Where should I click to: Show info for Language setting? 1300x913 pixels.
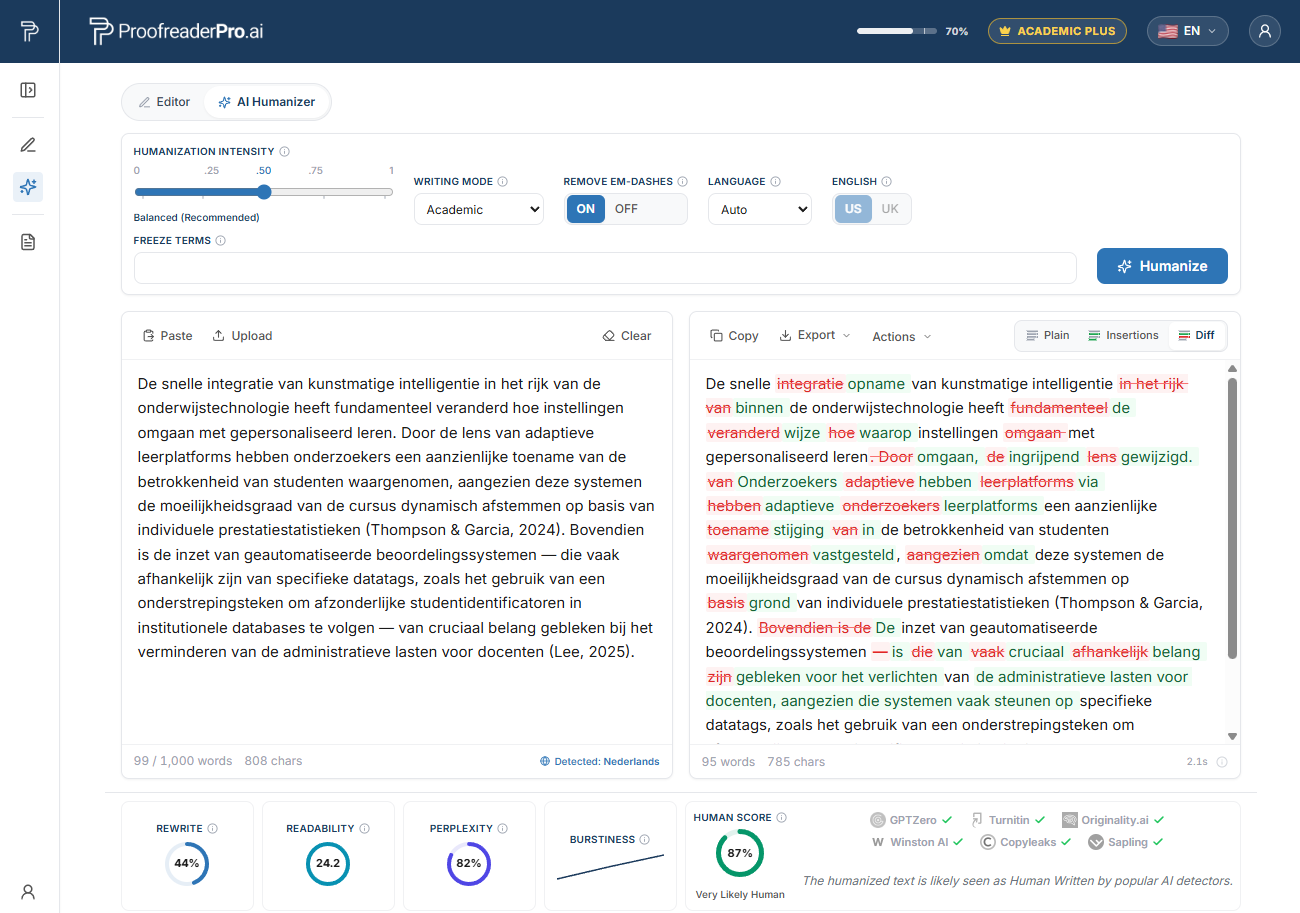pos(776,182)
